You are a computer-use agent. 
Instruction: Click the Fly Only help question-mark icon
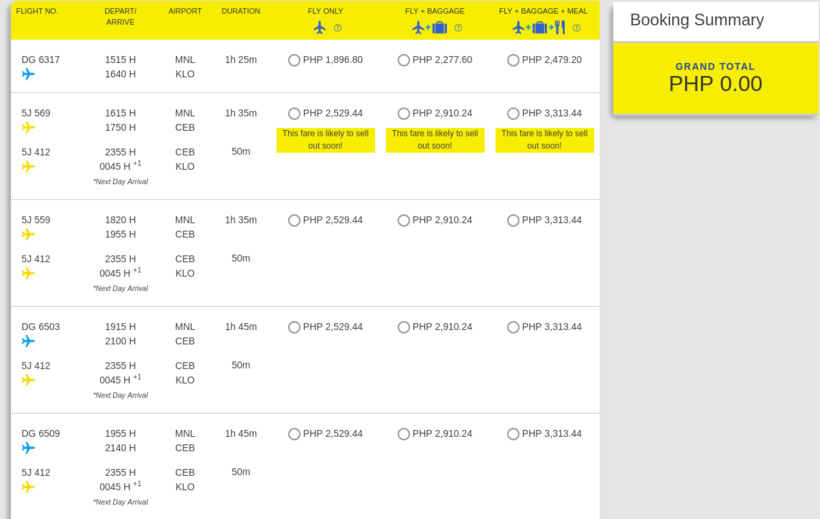pos(338,28)
